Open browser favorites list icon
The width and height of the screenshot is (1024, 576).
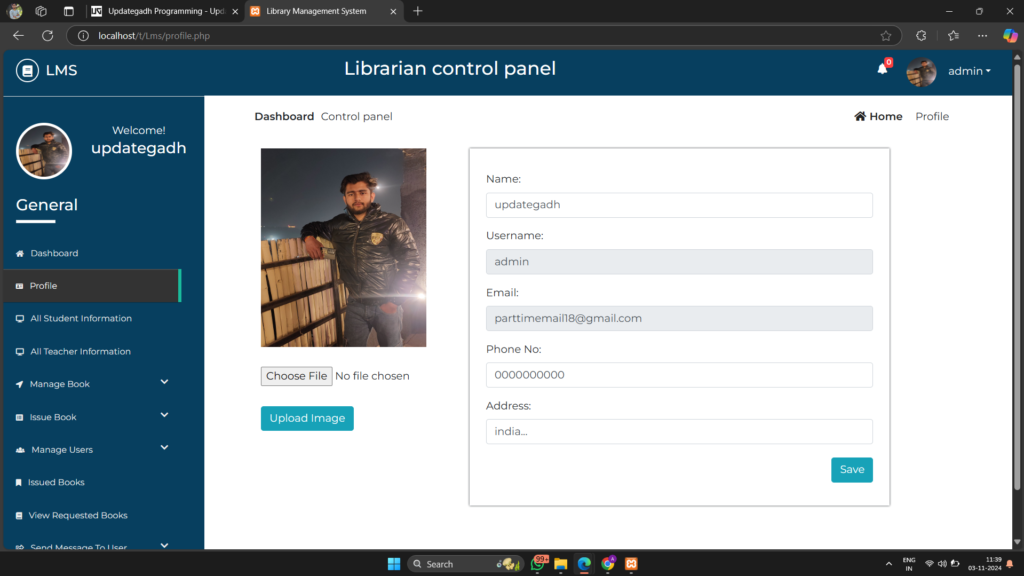pos(953,36)
